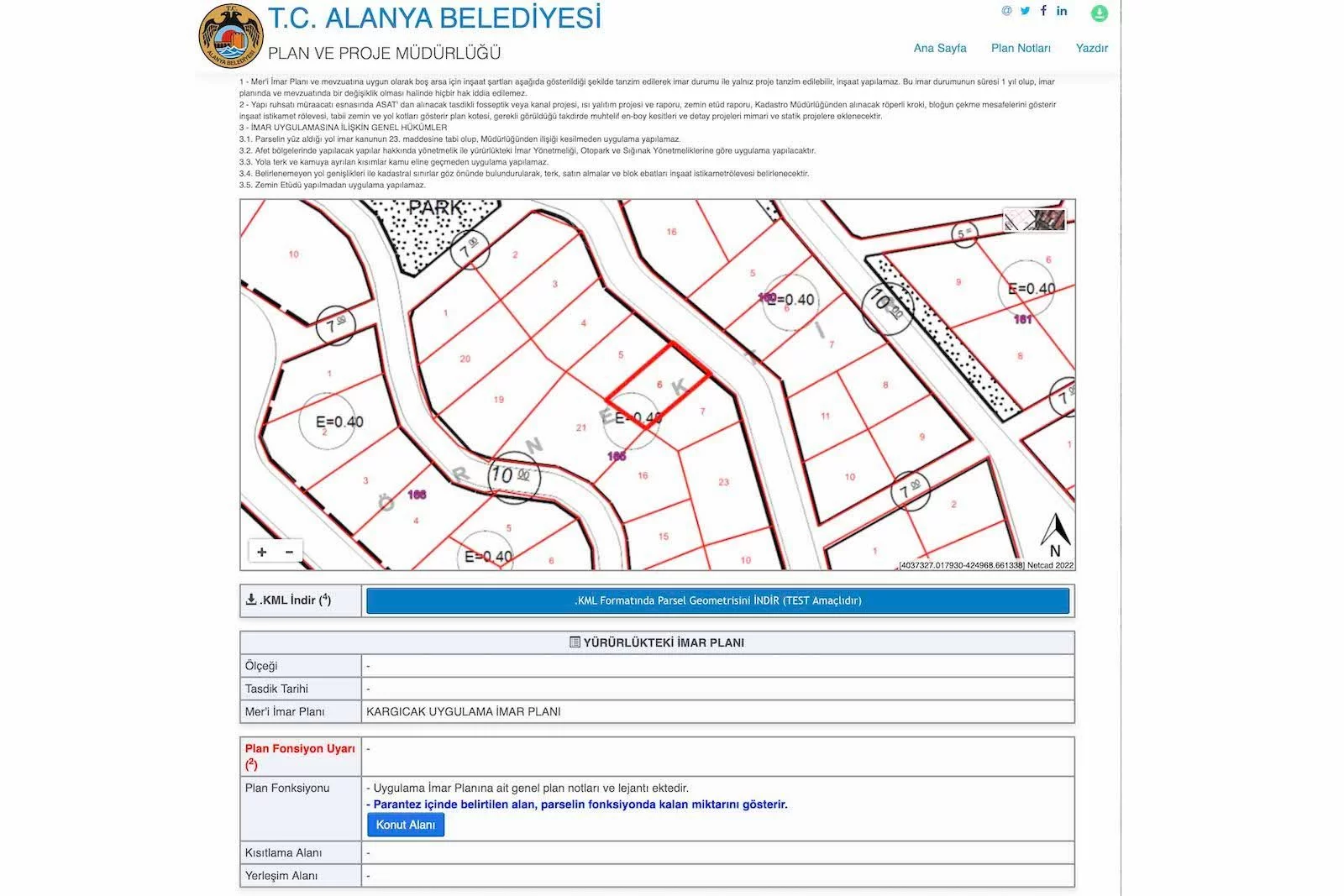The width and height of the screenshot is (1344, 896).
Task: Open Plan Notları menu item
Action: [1021, 48]
